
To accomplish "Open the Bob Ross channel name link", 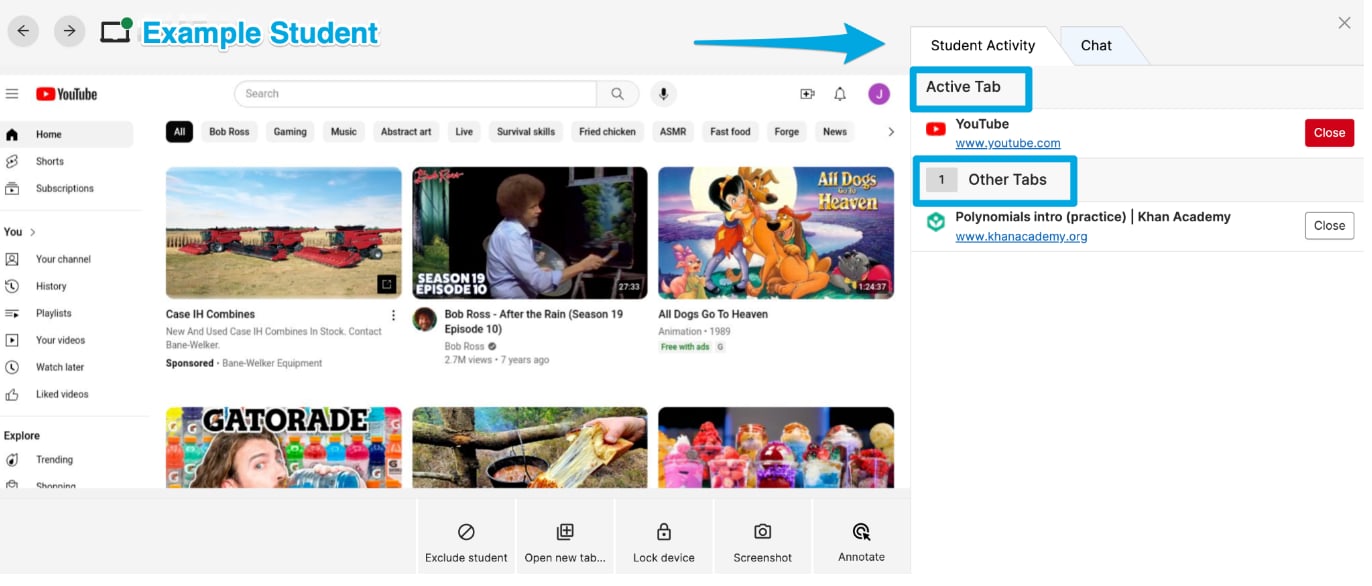I will click(464, 346).
